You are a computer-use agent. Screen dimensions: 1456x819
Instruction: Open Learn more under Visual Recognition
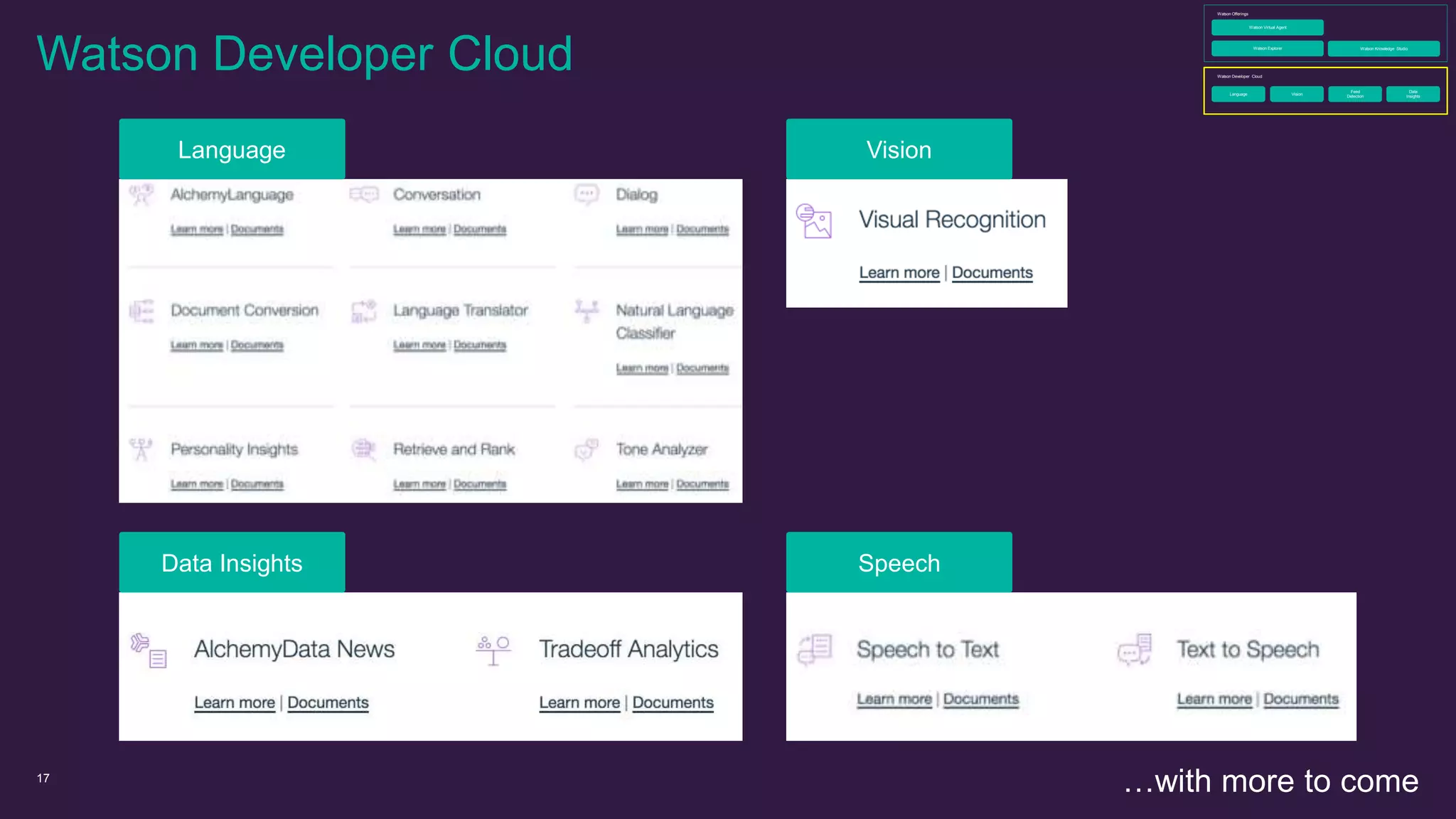click(x=899, y=273)
